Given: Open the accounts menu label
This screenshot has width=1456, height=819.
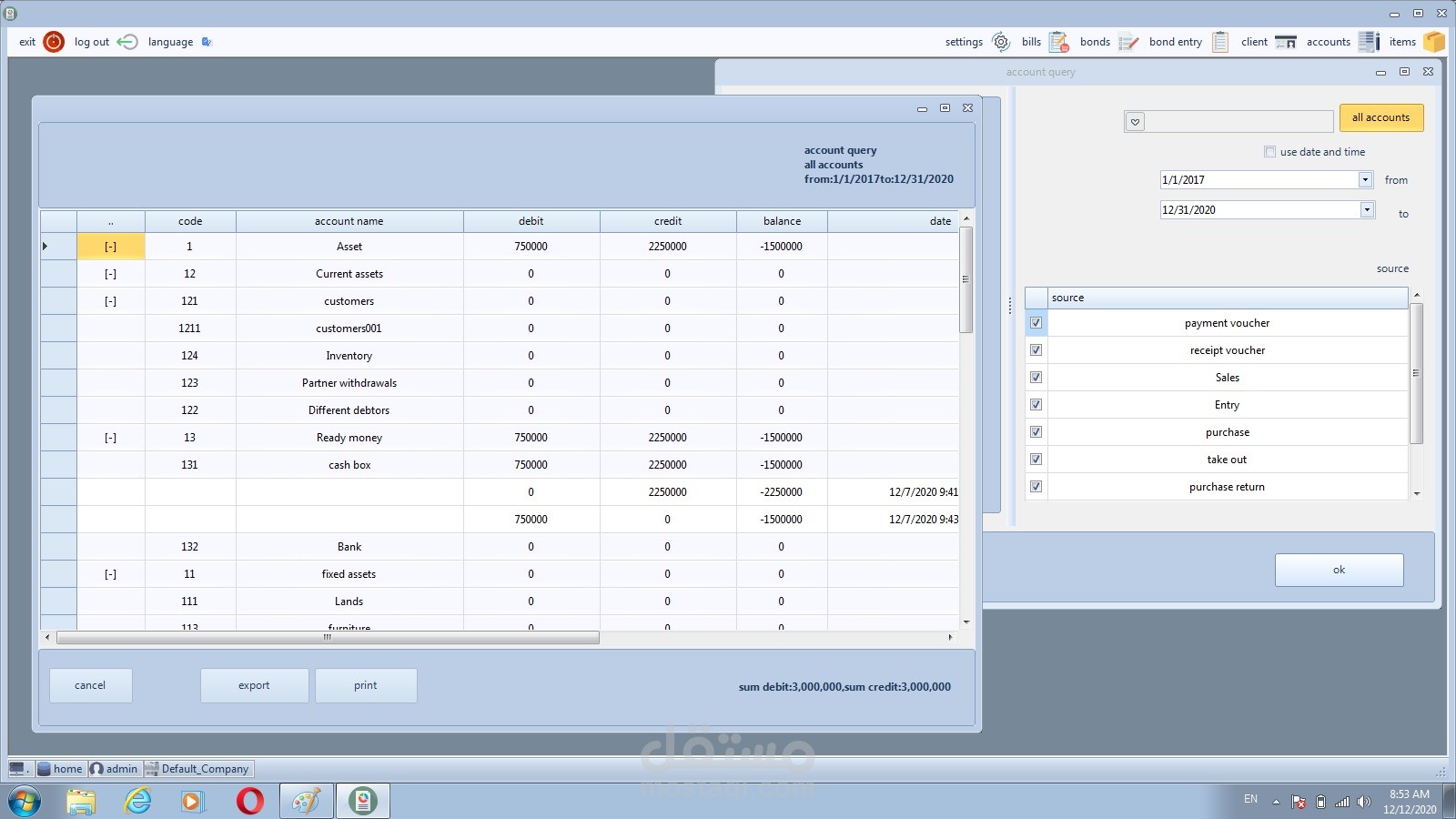Looking at the screenshot, I should pyautogui.click(x=1329, y=42).
